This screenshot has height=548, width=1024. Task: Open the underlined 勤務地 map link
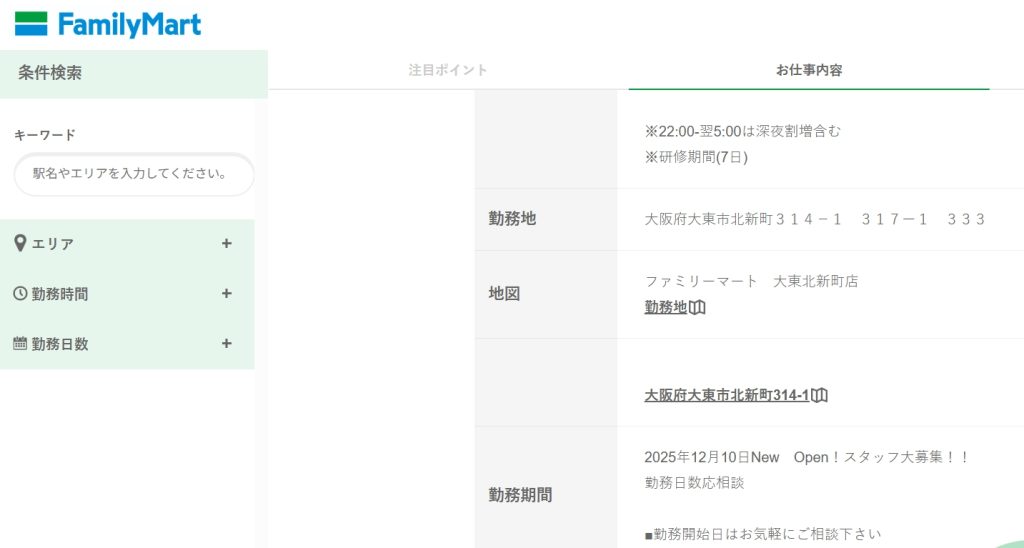coord(666,308)
